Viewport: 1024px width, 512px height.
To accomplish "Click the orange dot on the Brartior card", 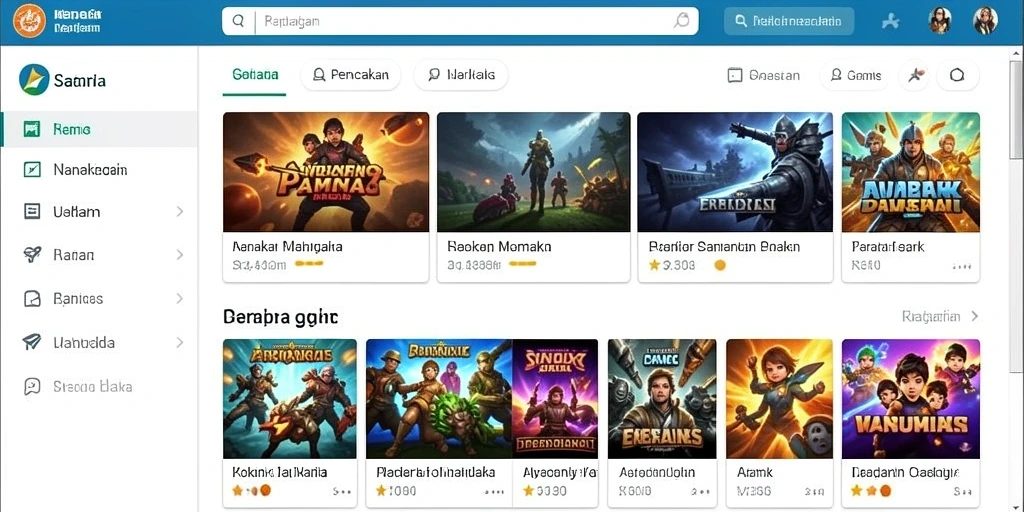I will coord(720,266).
